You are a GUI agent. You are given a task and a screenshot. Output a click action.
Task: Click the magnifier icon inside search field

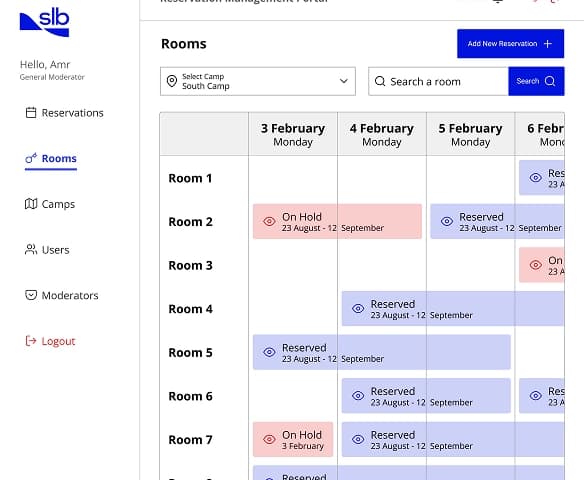tap(380, 81)
